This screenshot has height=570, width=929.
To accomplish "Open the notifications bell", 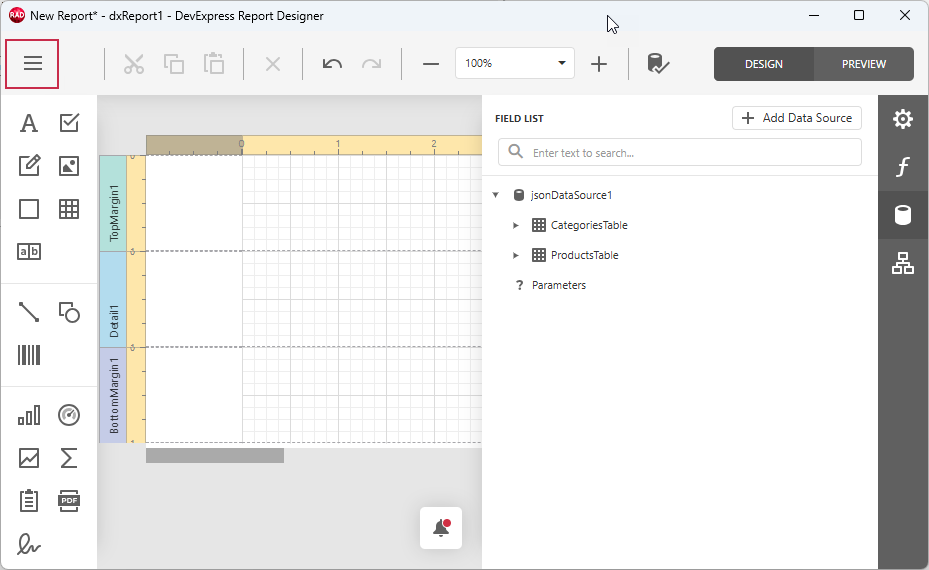I will pyautogui.click(x=441, y=528).
